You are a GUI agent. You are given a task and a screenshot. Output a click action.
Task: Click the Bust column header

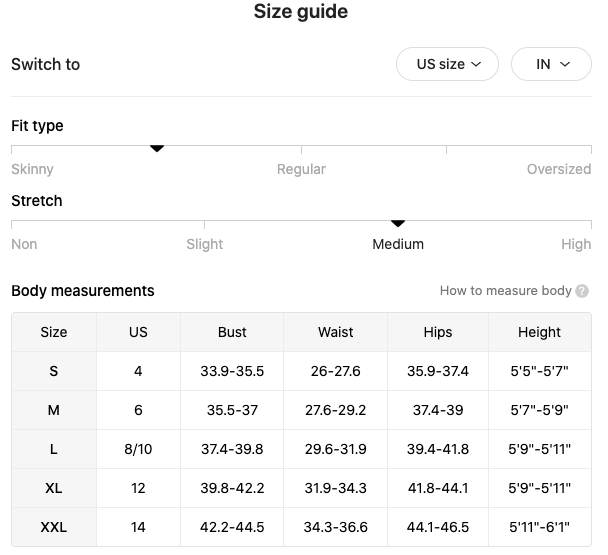232,332
